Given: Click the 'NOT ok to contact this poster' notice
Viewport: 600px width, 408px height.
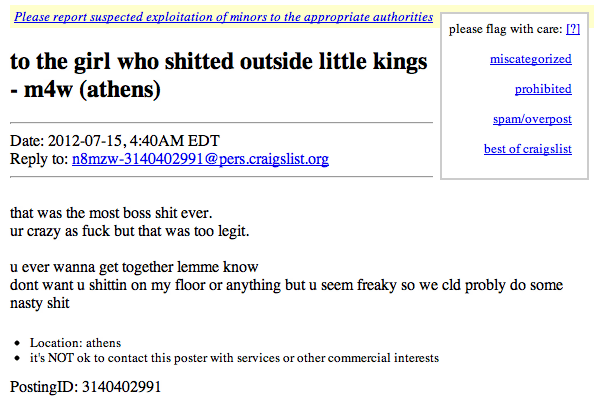Looking at the screenshot, I should (x=234, y=357).
